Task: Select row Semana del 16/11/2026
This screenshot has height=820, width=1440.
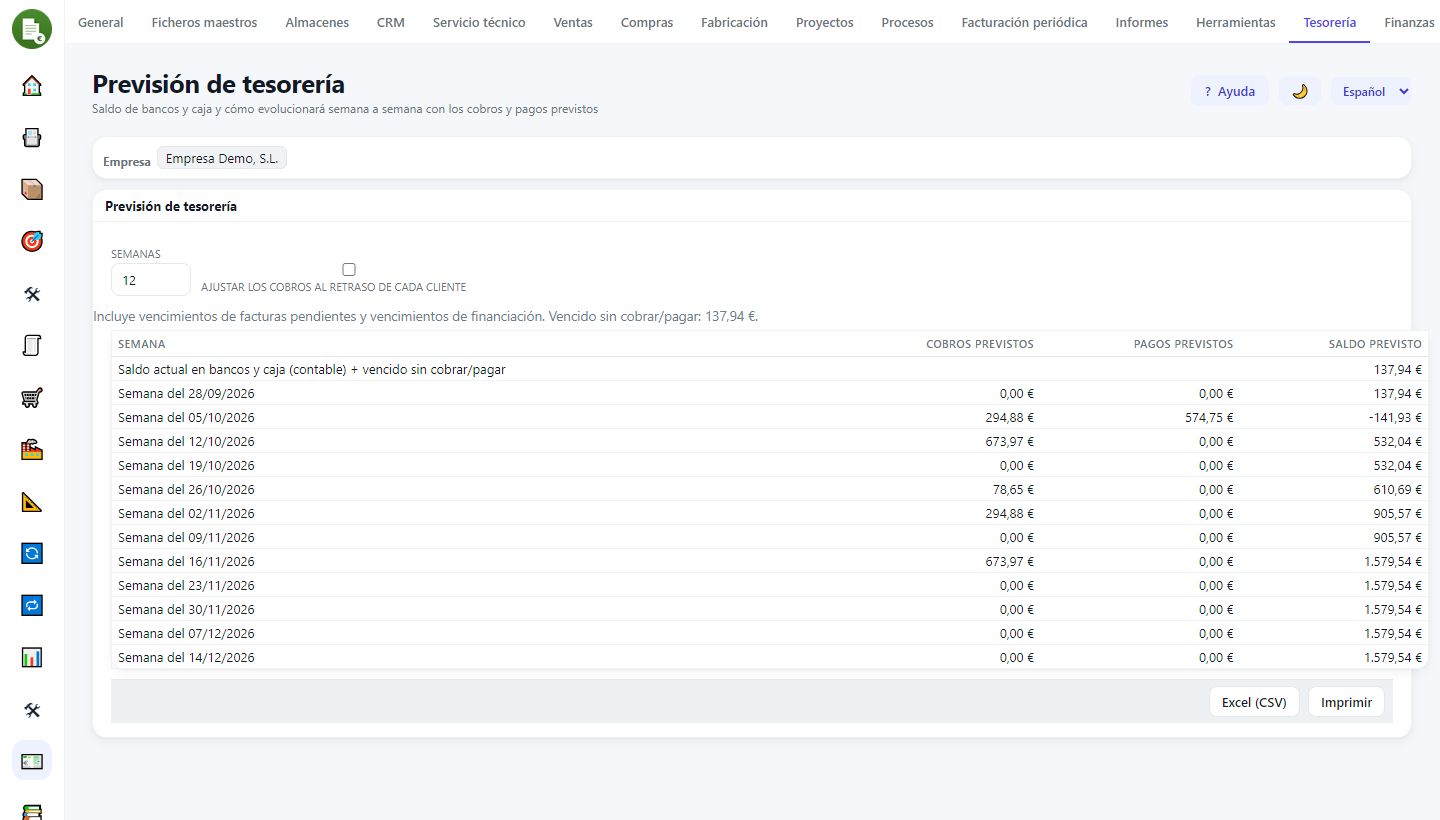Action: click(770, 561)
